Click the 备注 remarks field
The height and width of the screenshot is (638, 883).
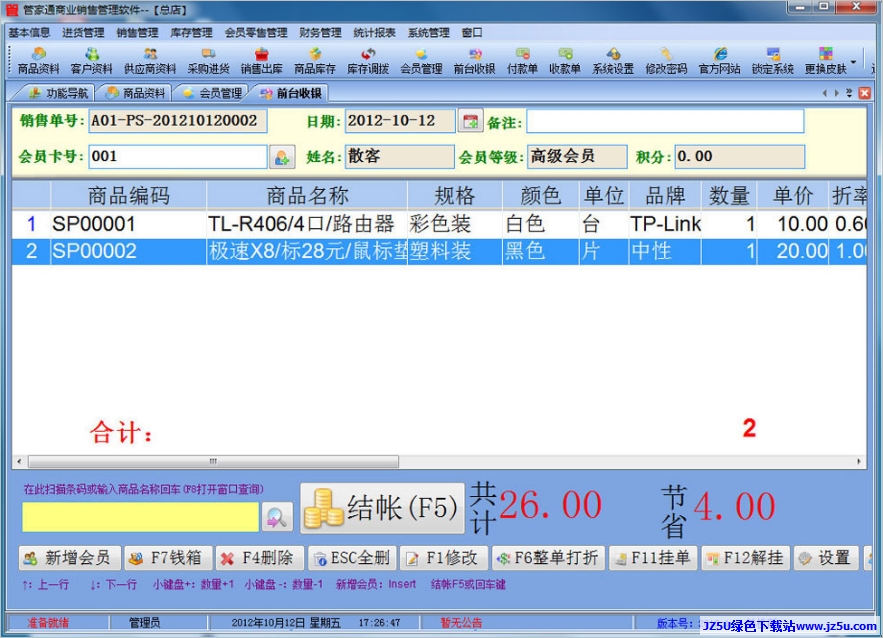click(x=665, y=122)
